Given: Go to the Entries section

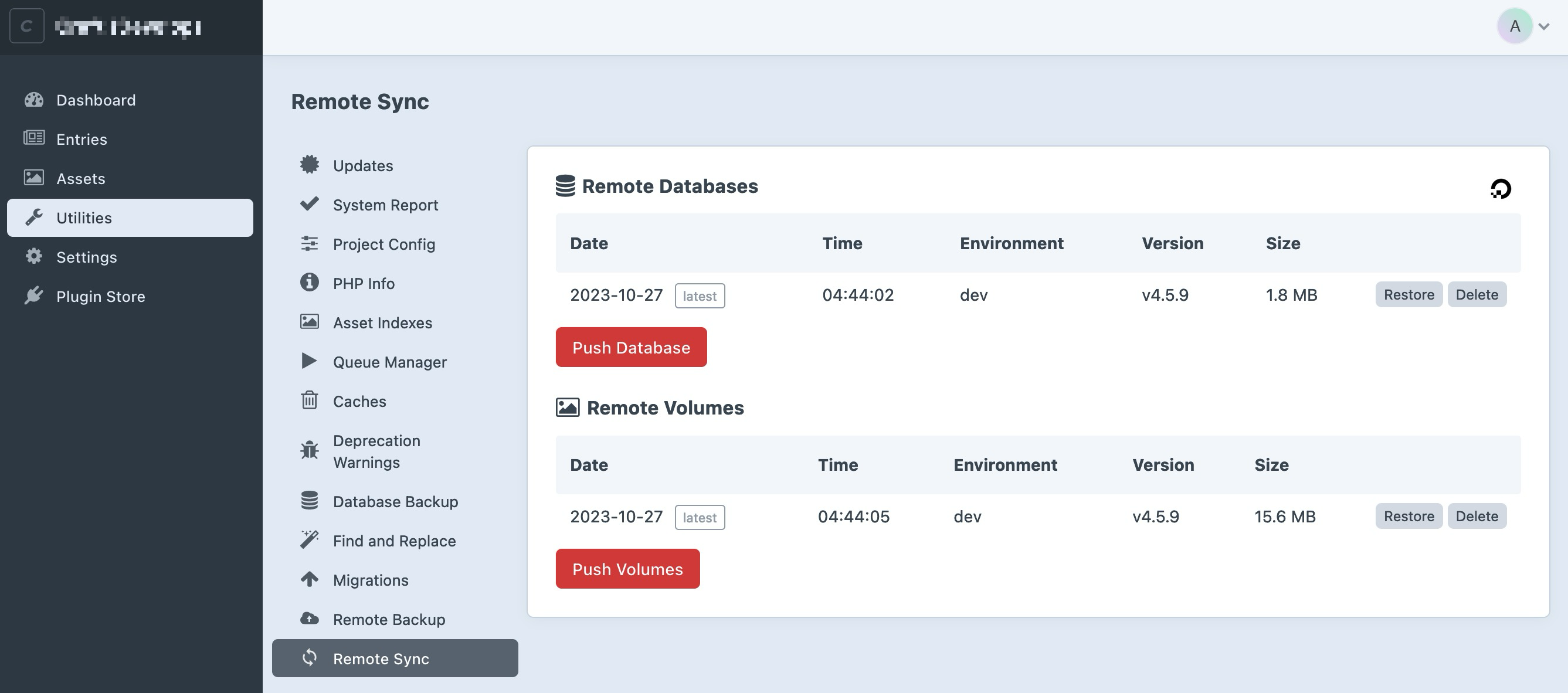Looking at the screenshot, I should (82, 140).
